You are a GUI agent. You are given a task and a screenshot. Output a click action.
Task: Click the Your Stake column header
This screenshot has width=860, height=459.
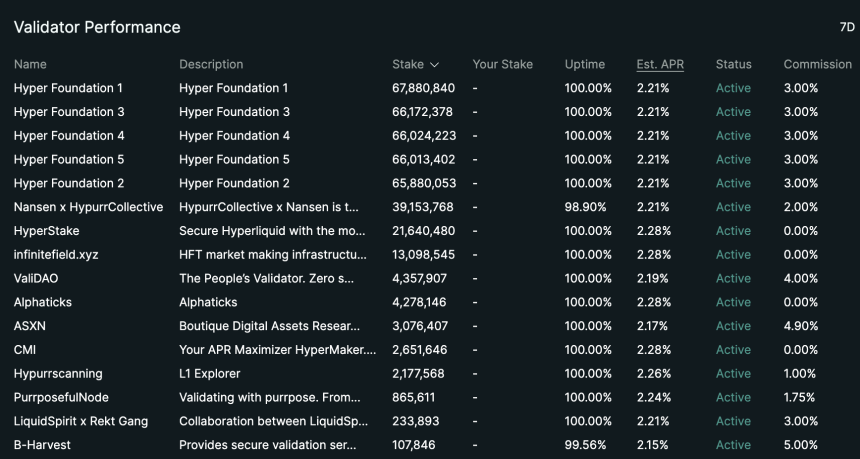point(502,64)
